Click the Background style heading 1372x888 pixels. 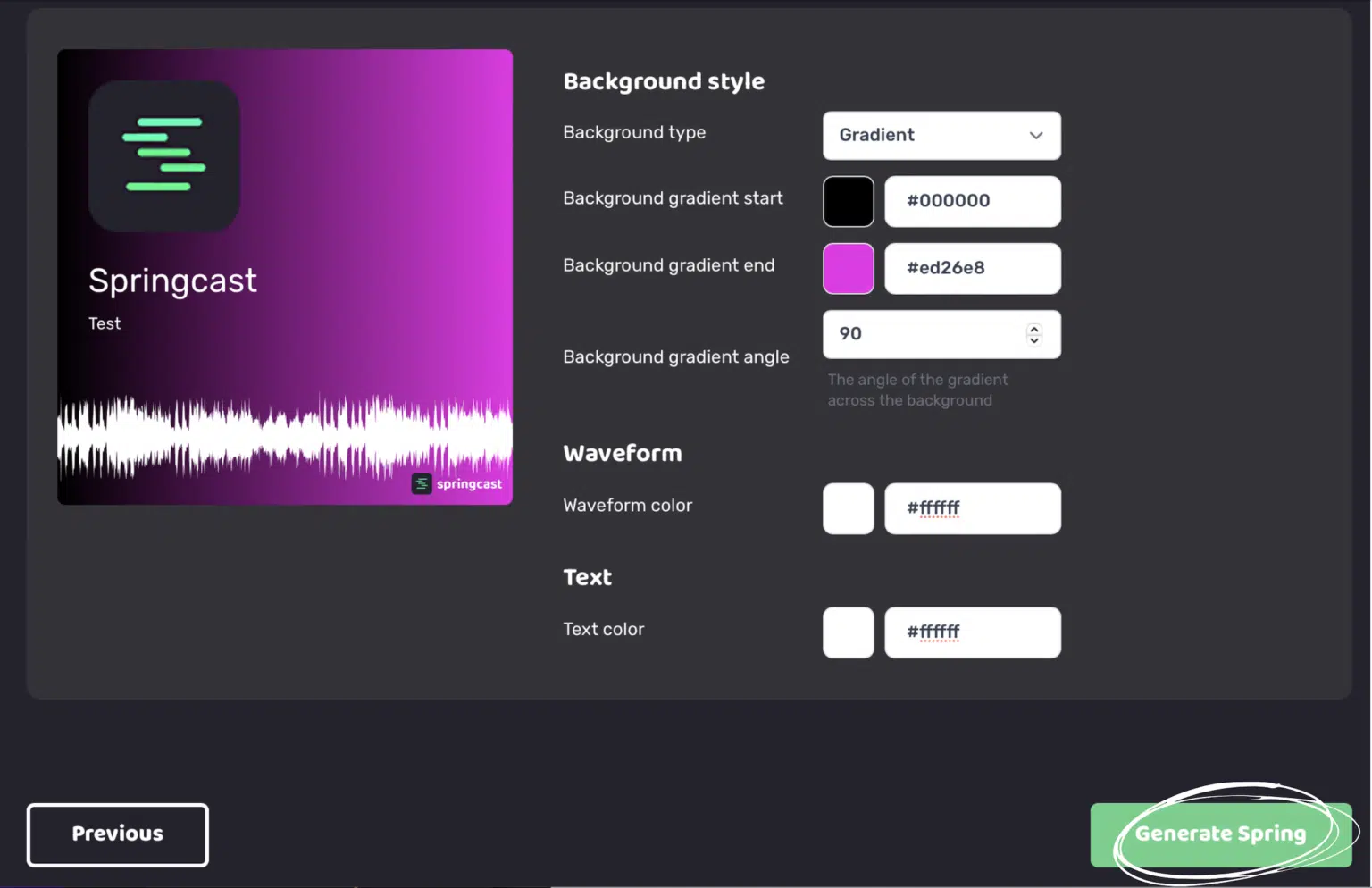tap(664, 81)
